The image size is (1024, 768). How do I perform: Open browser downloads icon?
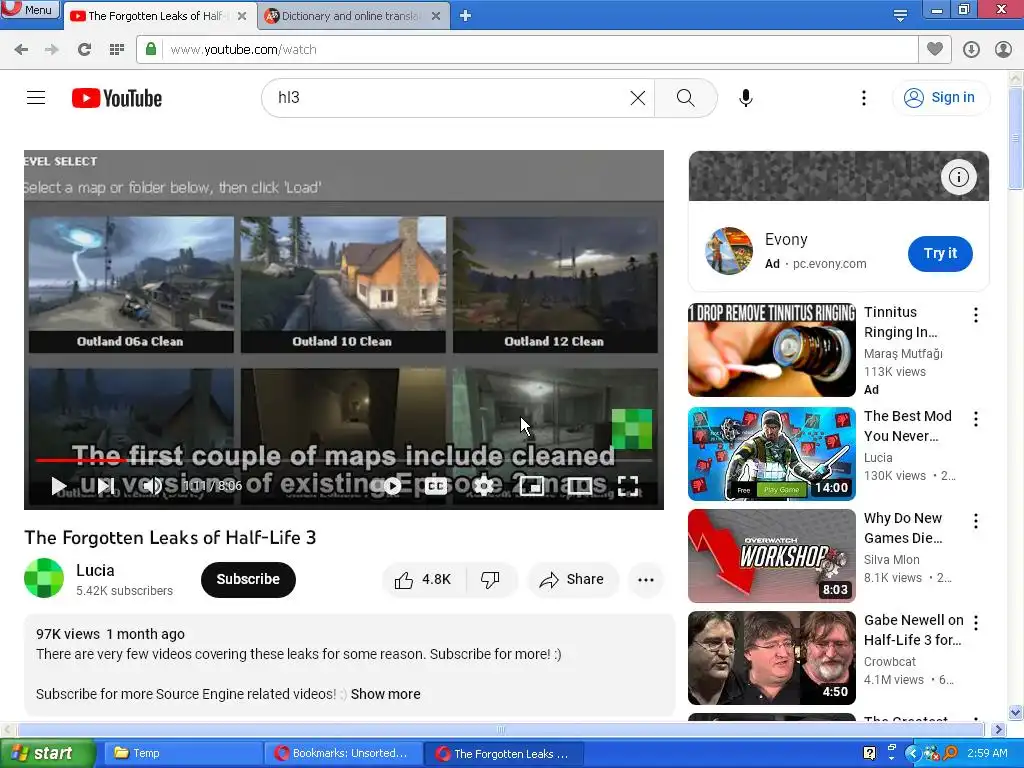971,50
